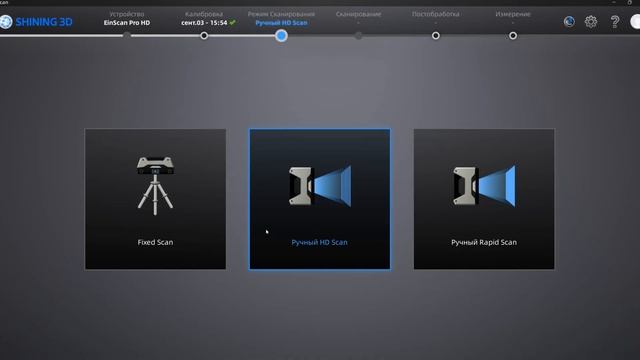Screen dimensions: 640x360
Task: Open help via the question mark icon
Action: click(x=615, y=22)
